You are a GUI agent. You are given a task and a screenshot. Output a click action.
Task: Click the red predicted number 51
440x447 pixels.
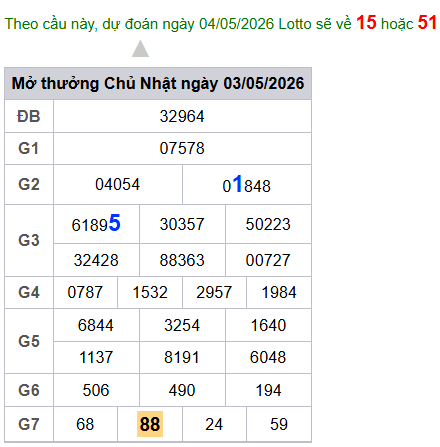(427, 23)
